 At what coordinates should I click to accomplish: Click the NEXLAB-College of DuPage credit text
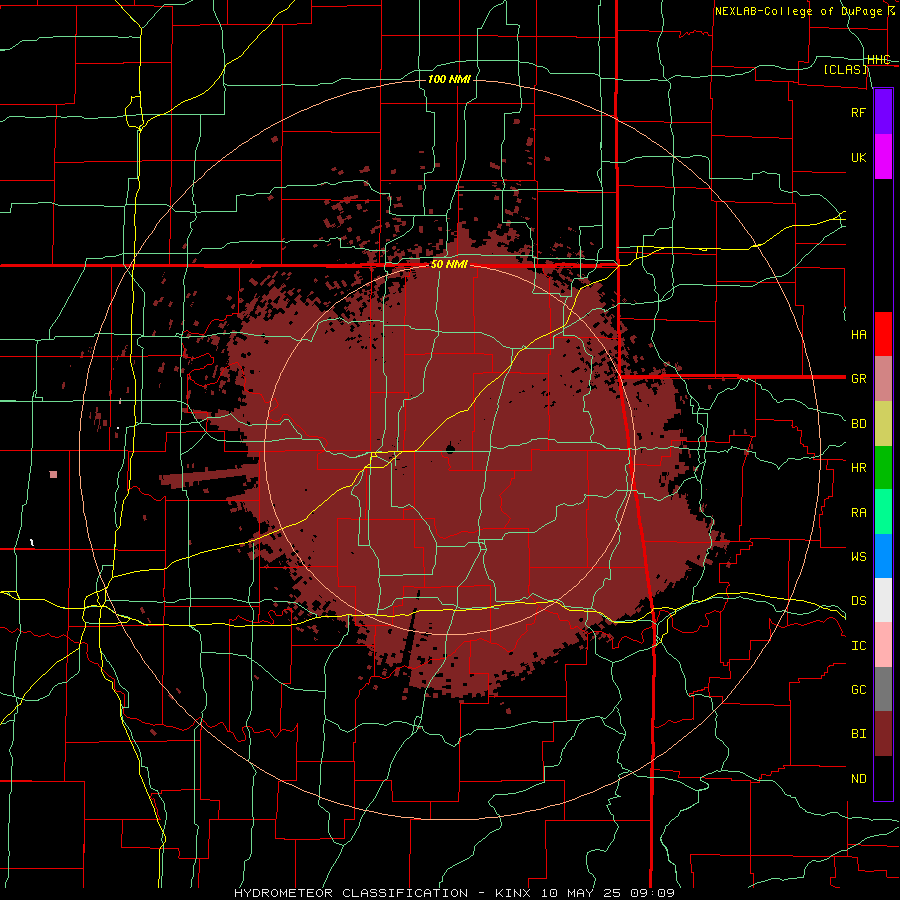click(x=798, y=11)
